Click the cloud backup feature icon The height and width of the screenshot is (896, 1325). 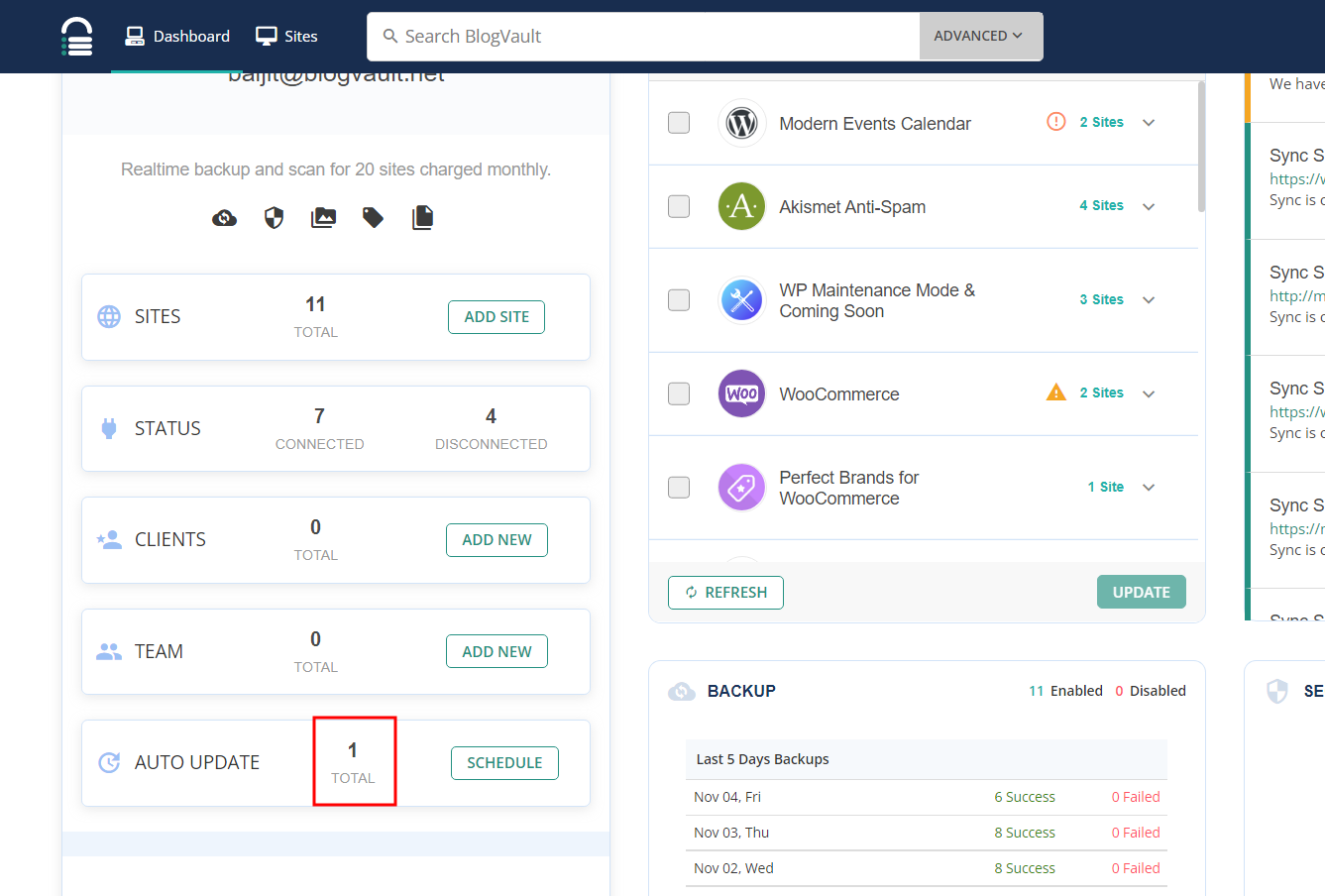tap(225, 217)
